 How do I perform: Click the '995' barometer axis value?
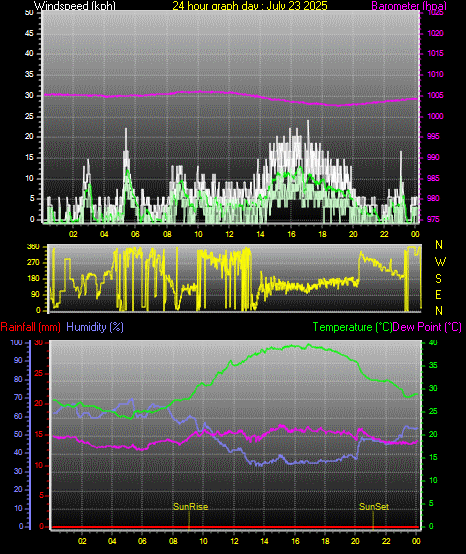433,136
